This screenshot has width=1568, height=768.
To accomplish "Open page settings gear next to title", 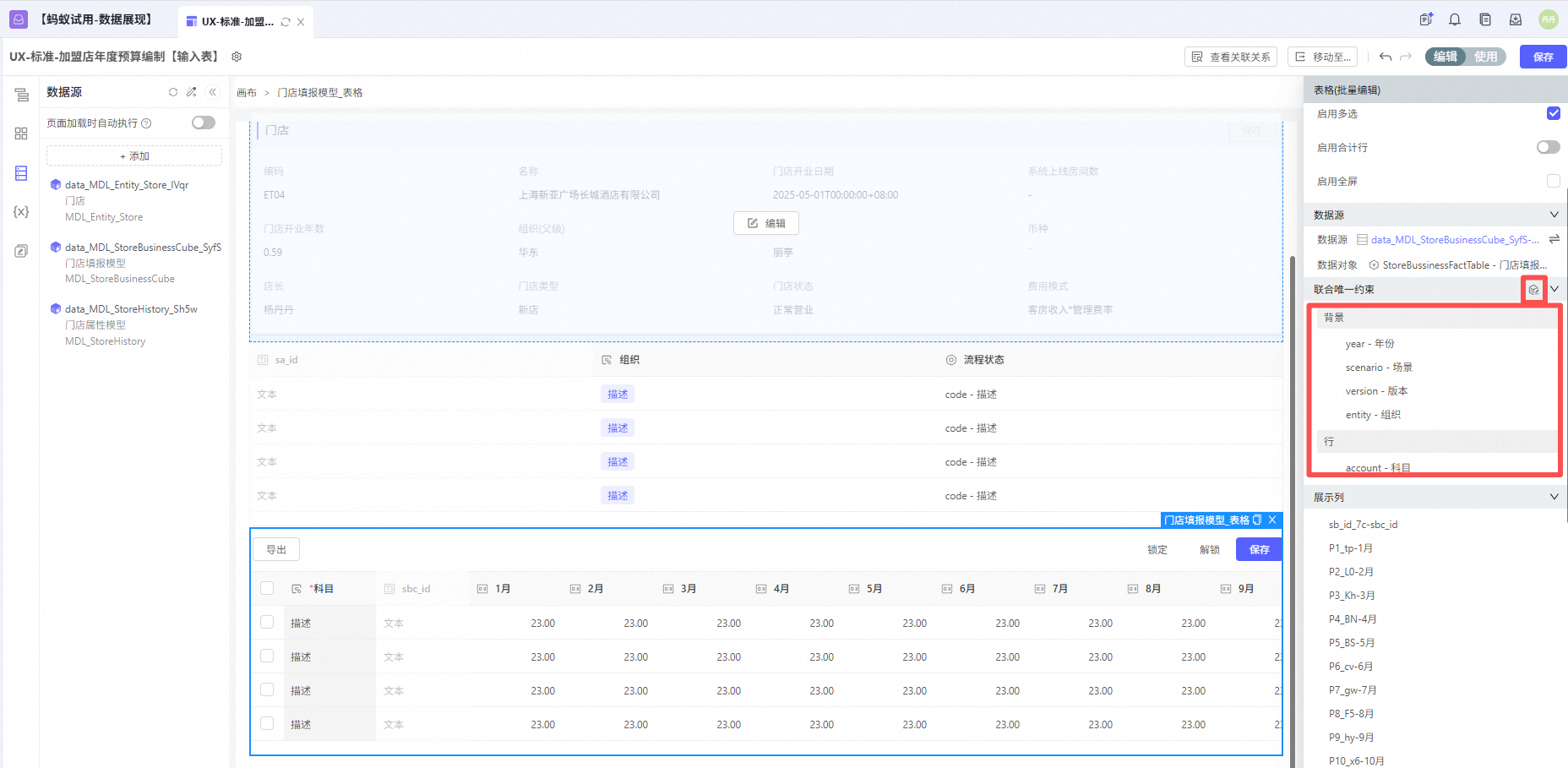I will tap(237, 57).
